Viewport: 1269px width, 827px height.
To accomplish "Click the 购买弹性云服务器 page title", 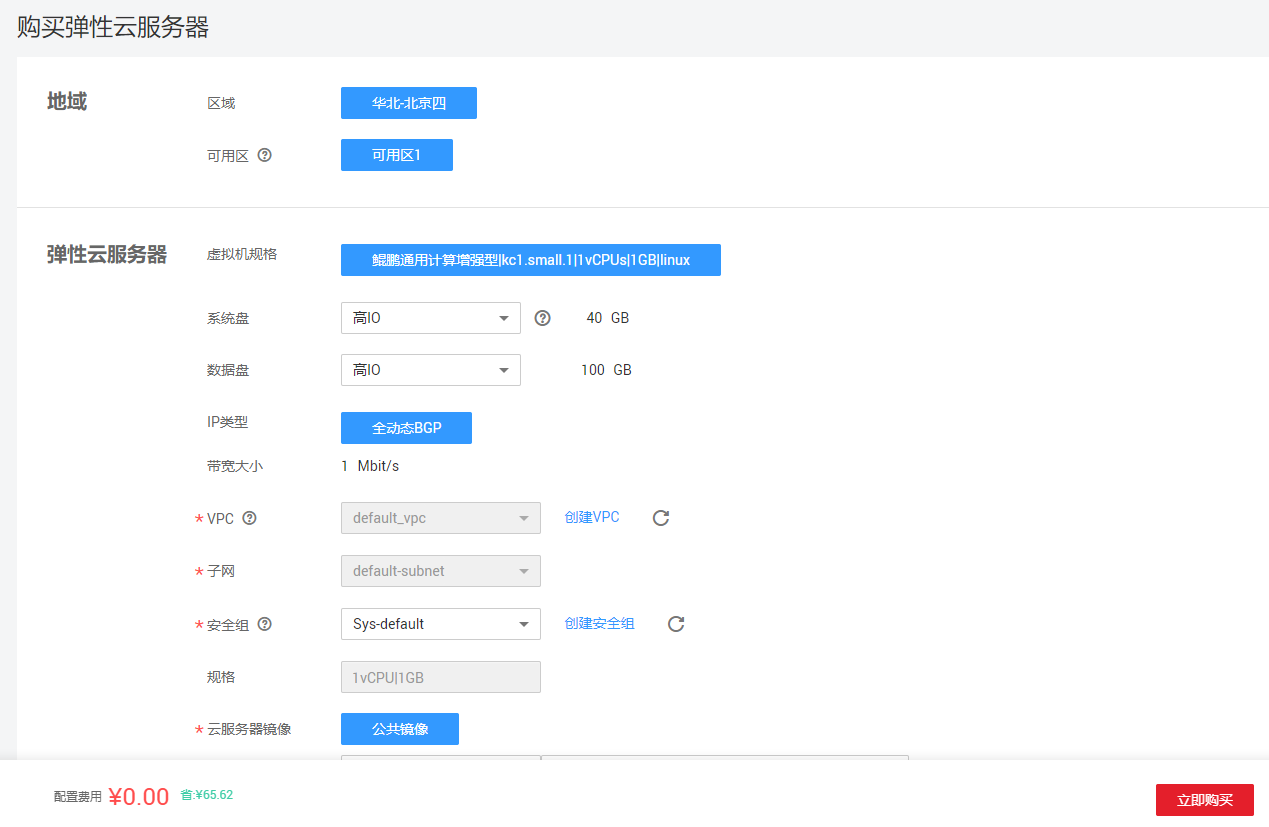I will point(113,27).
